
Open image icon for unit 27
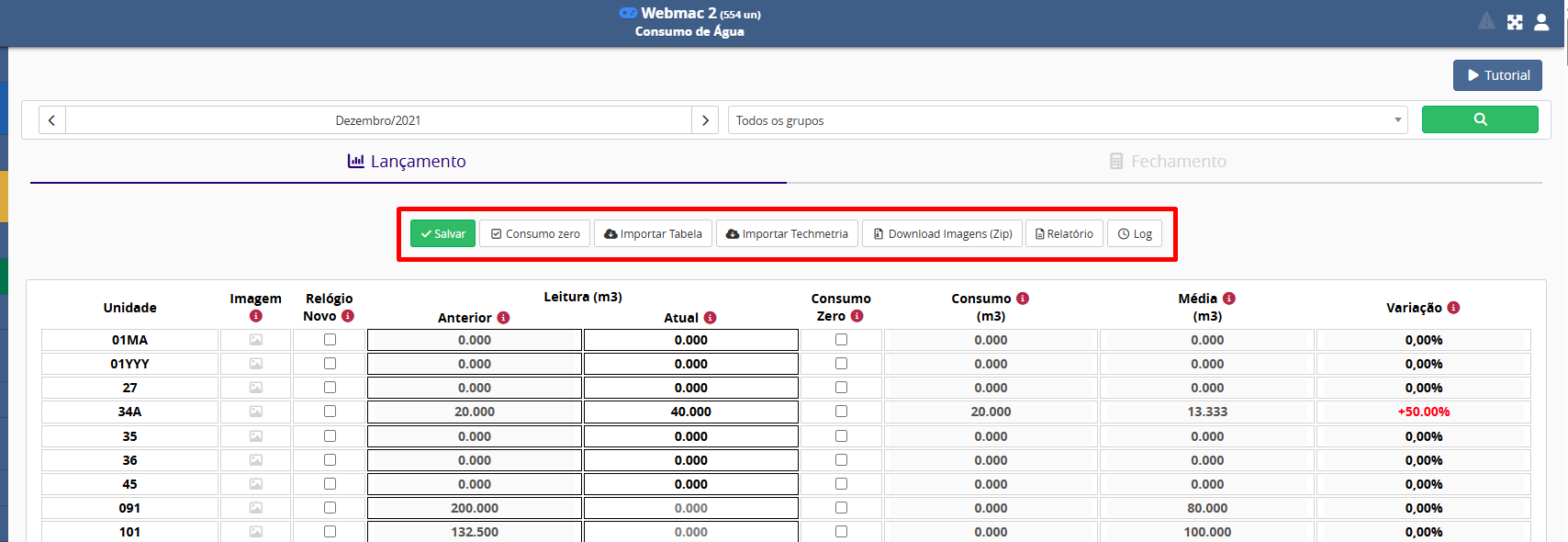click(256, 388)
